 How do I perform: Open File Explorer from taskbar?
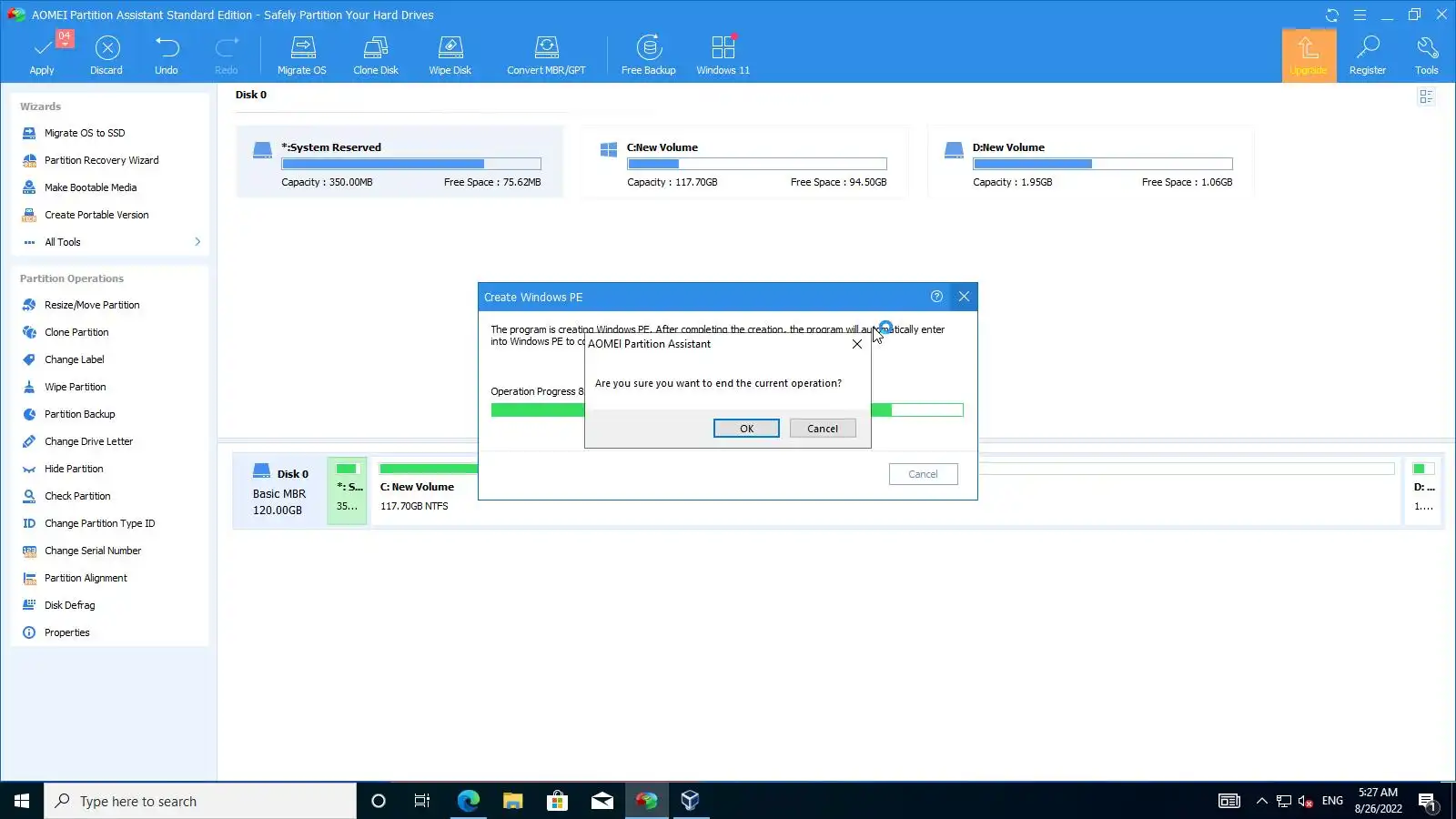(x=512, y=801)
